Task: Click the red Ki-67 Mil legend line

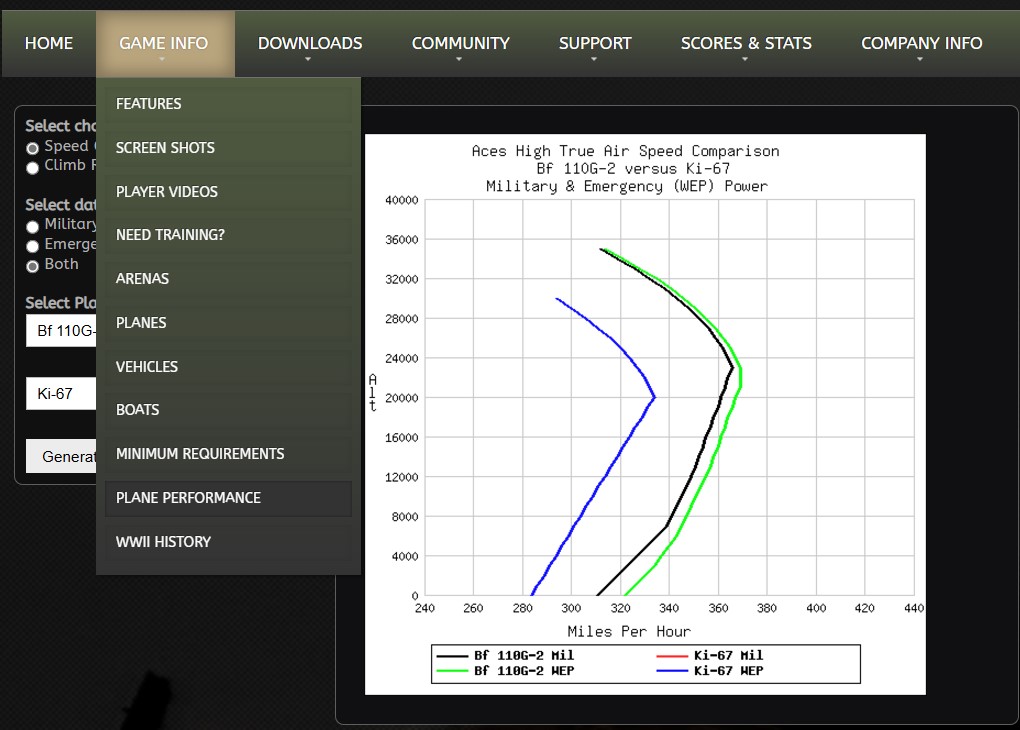Action: (x=672, y=656)
